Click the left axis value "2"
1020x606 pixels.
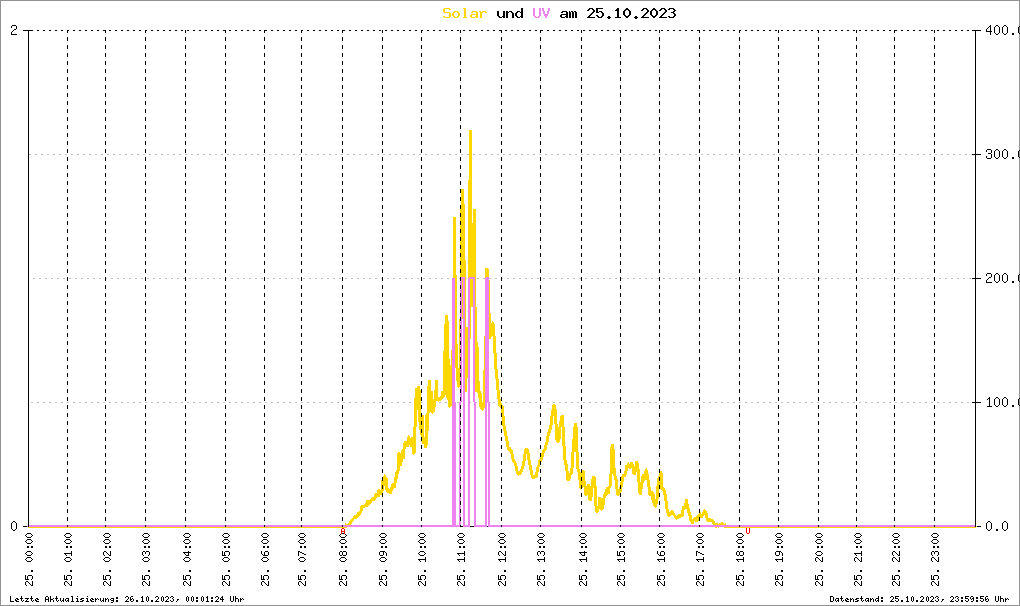pos(14,31)
